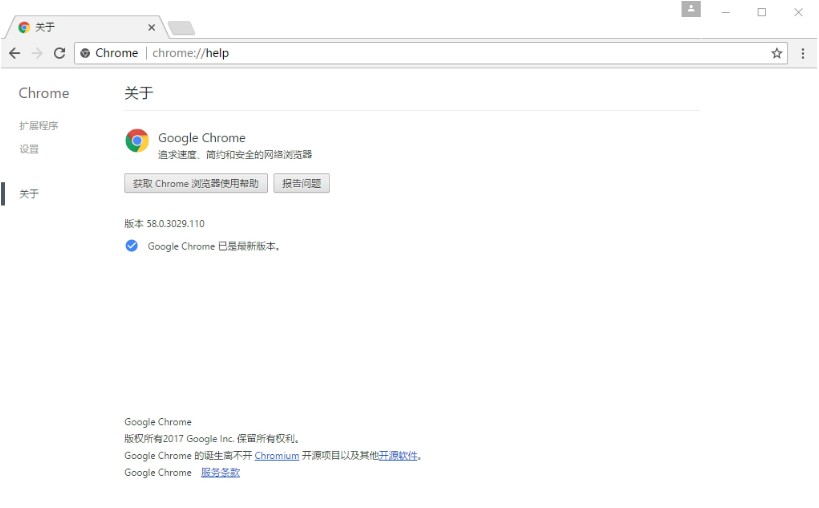Screen dimensions: 819x508
Task: Close the Chrome window
Action: [799, 12]
